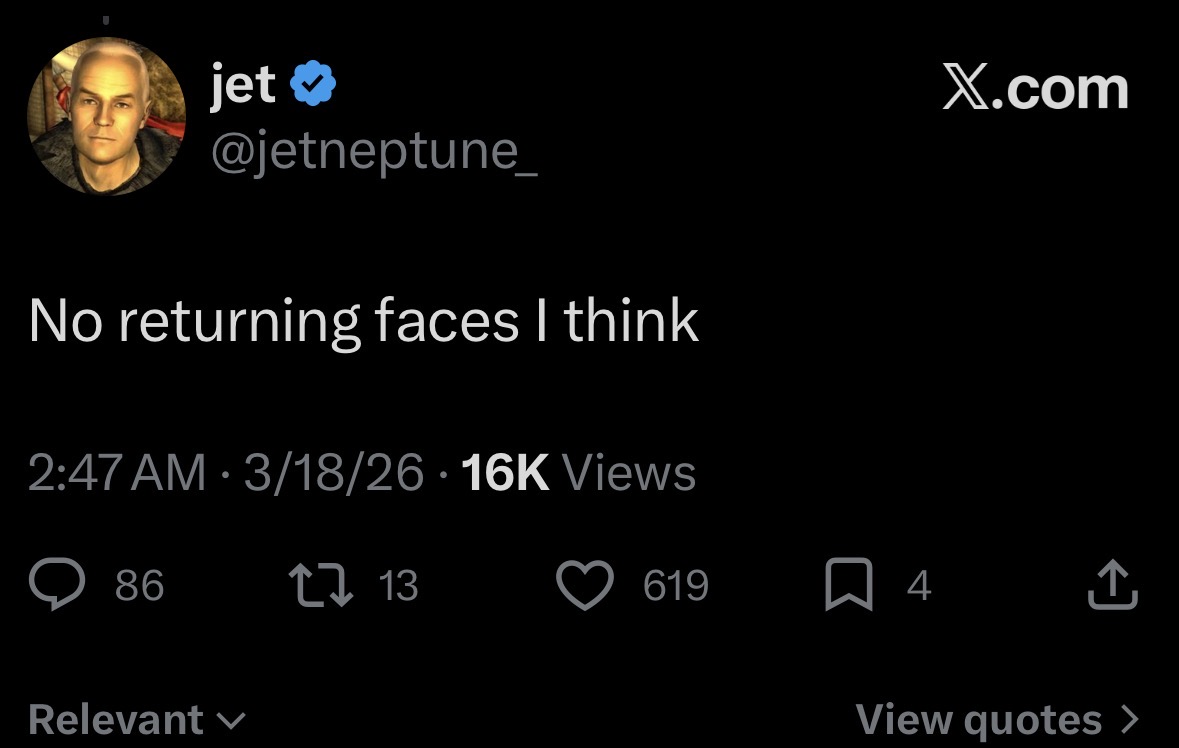The height and width of the screenshot is (748, 1179).
Task: Click the chevron beside Relevant
Action: 232,720
